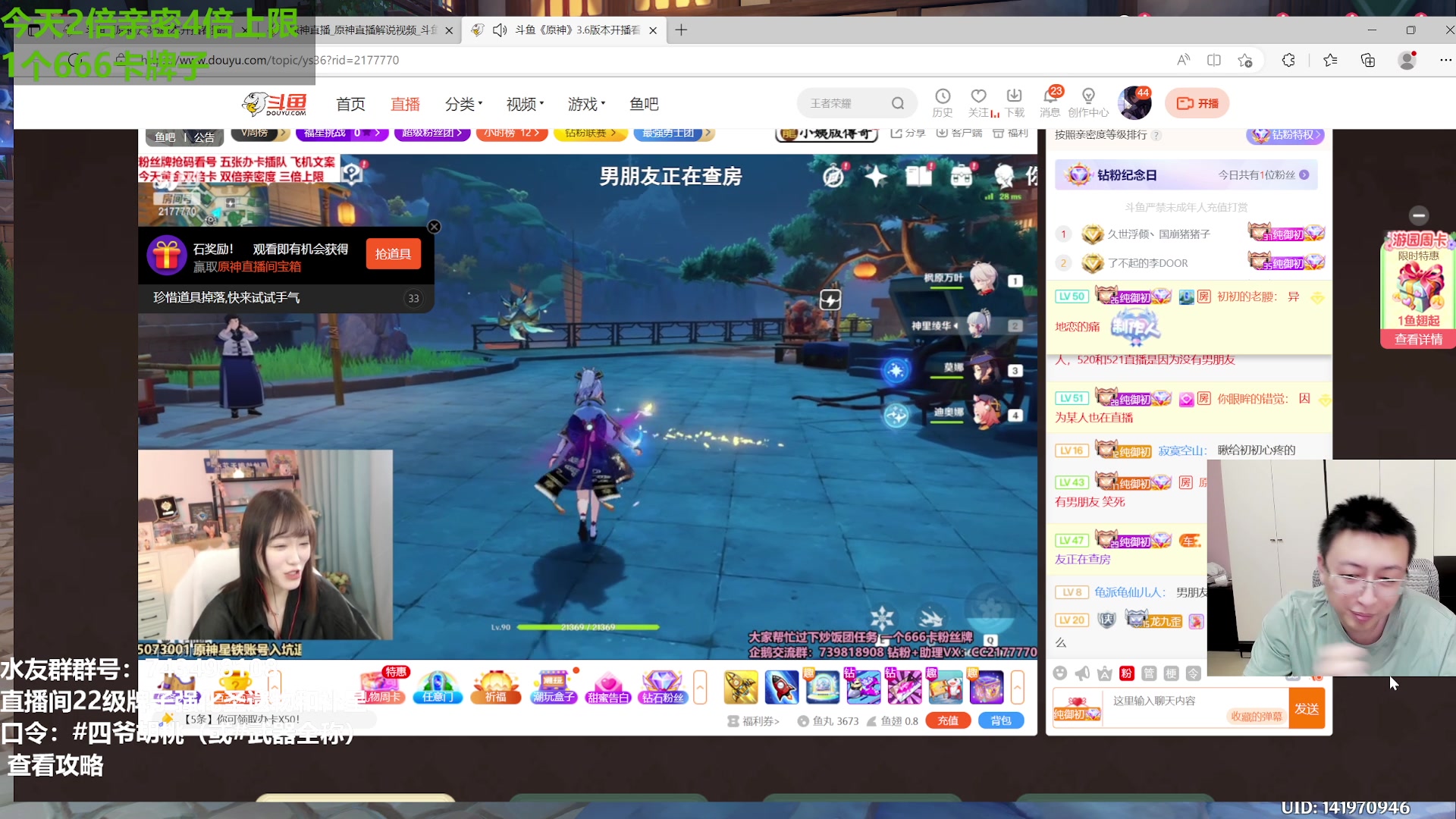Image resolution: width=1456 pixels, height=819 pixels.
Task: Expand the 视频 dropdown menu
Action: (x=525, y=104)
